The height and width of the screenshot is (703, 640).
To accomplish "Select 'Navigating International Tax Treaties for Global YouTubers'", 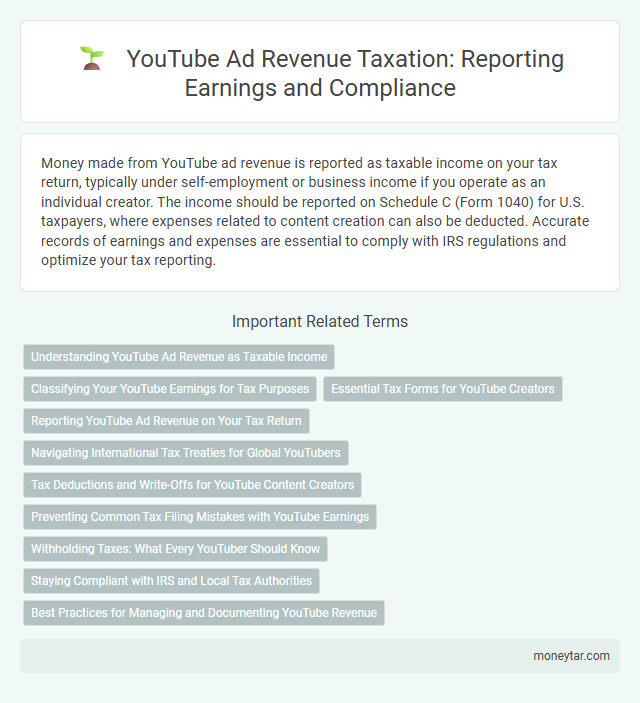I will 186,453.
